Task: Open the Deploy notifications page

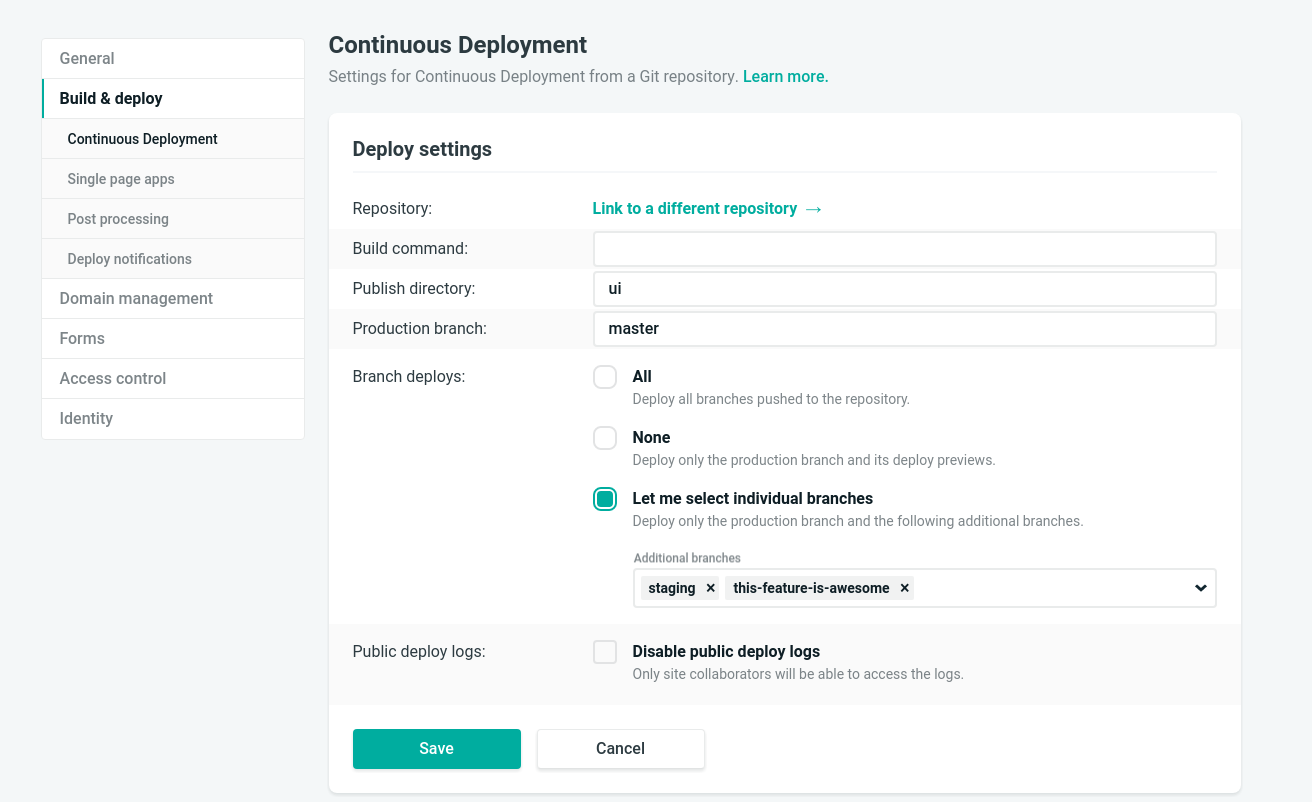Action: click(130, 258)
